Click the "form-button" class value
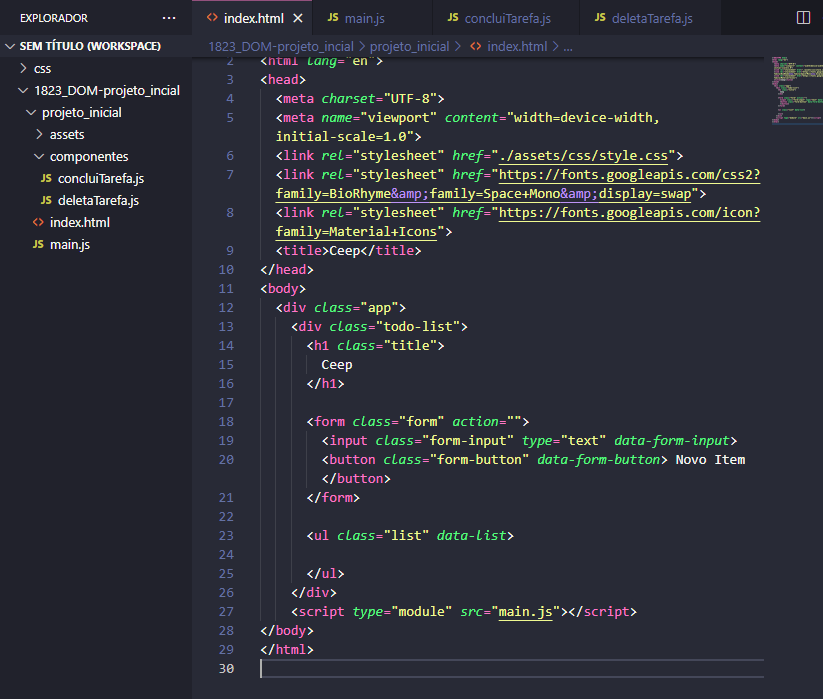 click(x=479, y=460)
